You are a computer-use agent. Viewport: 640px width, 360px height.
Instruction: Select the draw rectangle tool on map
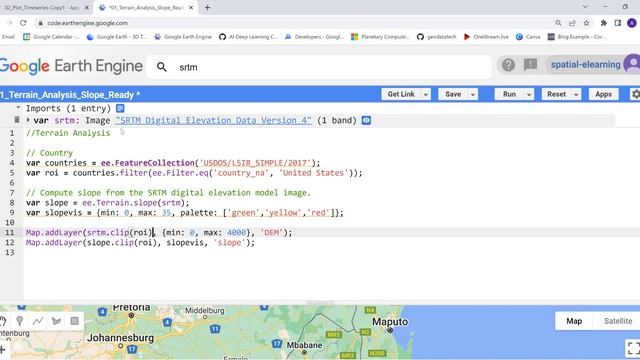[74, 321]
